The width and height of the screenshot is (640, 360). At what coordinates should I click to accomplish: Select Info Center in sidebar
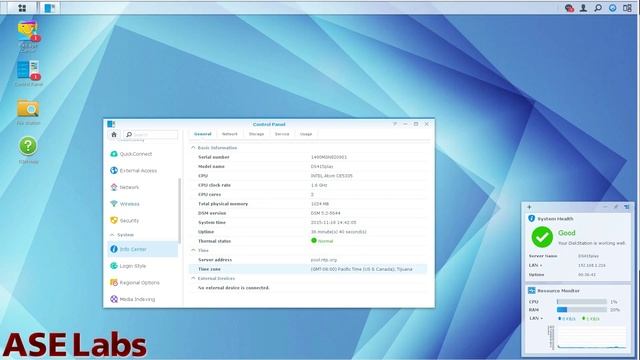click(x=142, y=249)
